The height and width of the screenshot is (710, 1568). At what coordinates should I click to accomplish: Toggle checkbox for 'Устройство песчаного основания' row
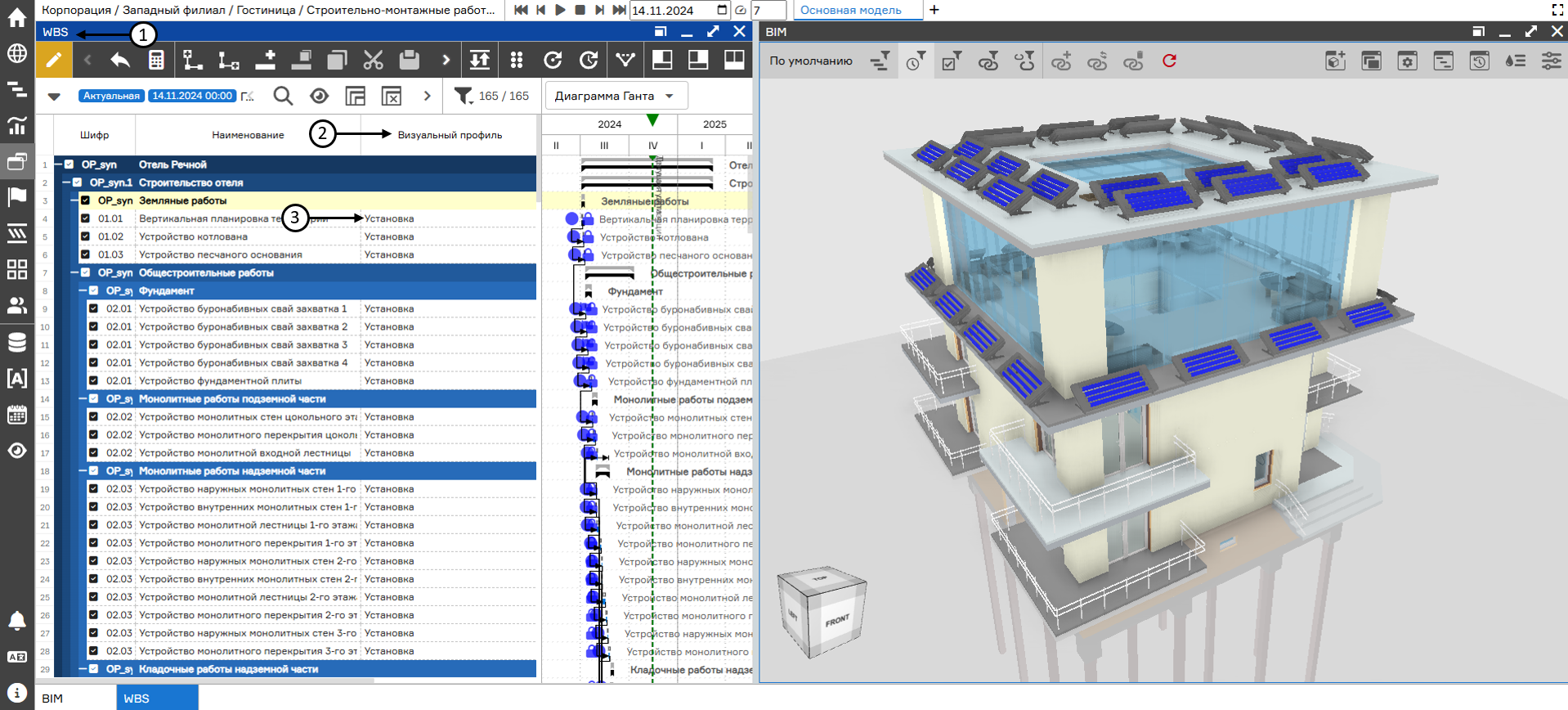click(x=85, y=254)
